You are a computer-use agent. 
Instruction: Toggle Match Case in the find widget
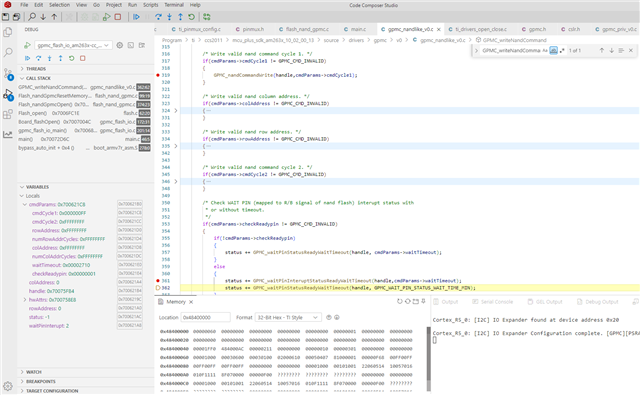click(x=545, y=51)
